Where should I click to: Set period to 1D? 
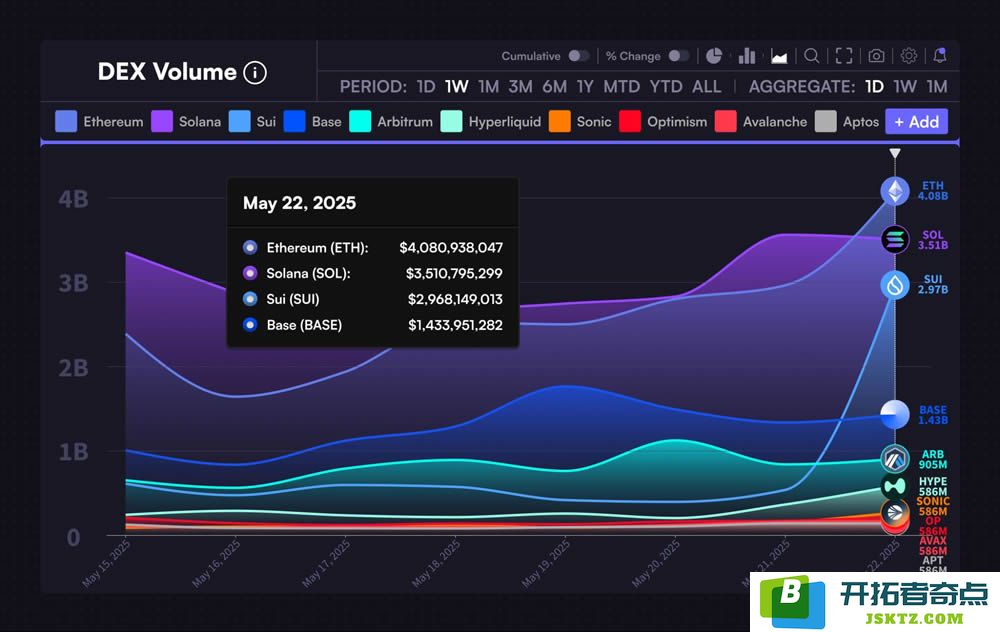[x=426, y=87]
